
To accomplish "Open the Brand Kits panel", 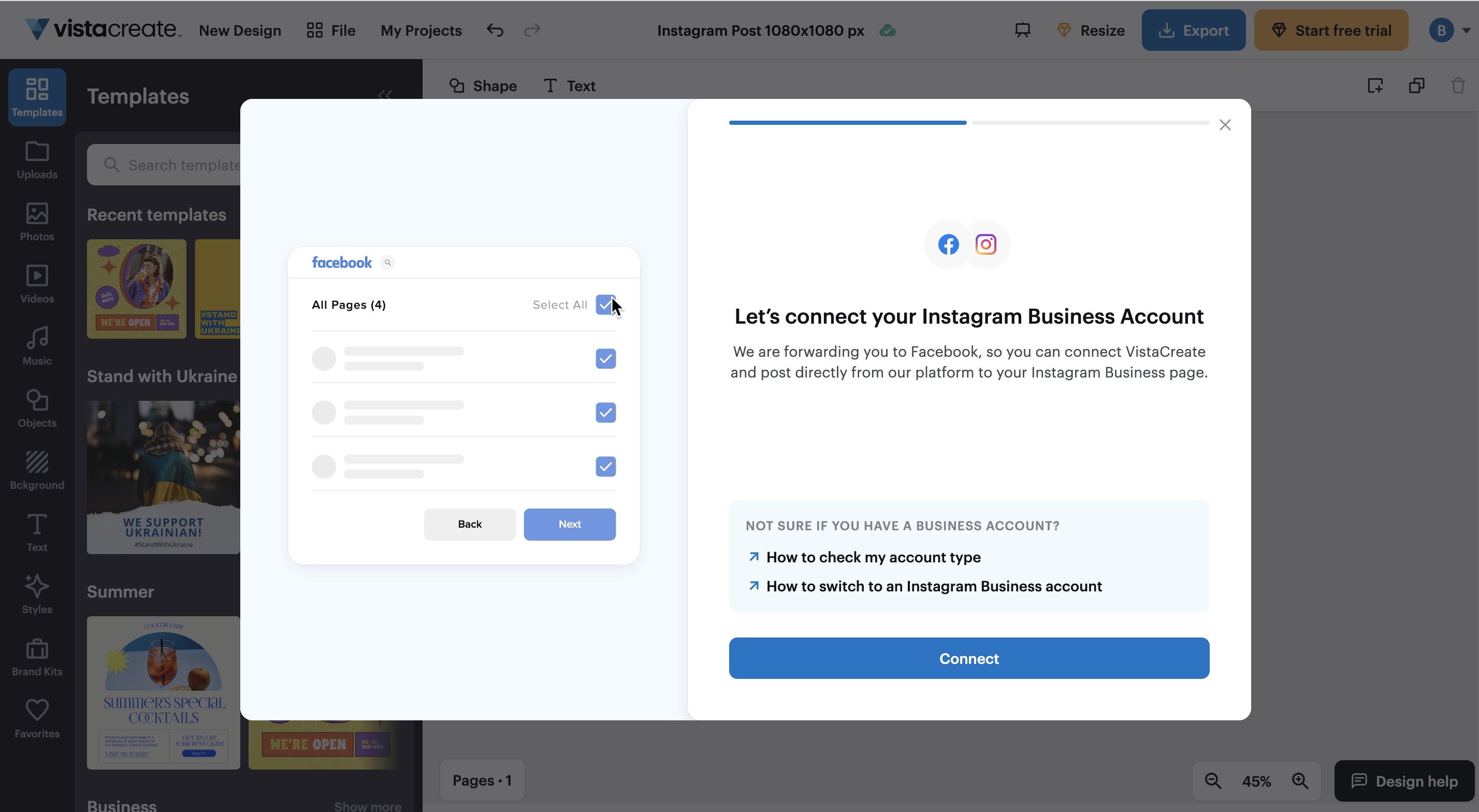I will click(x=37, y=657).
